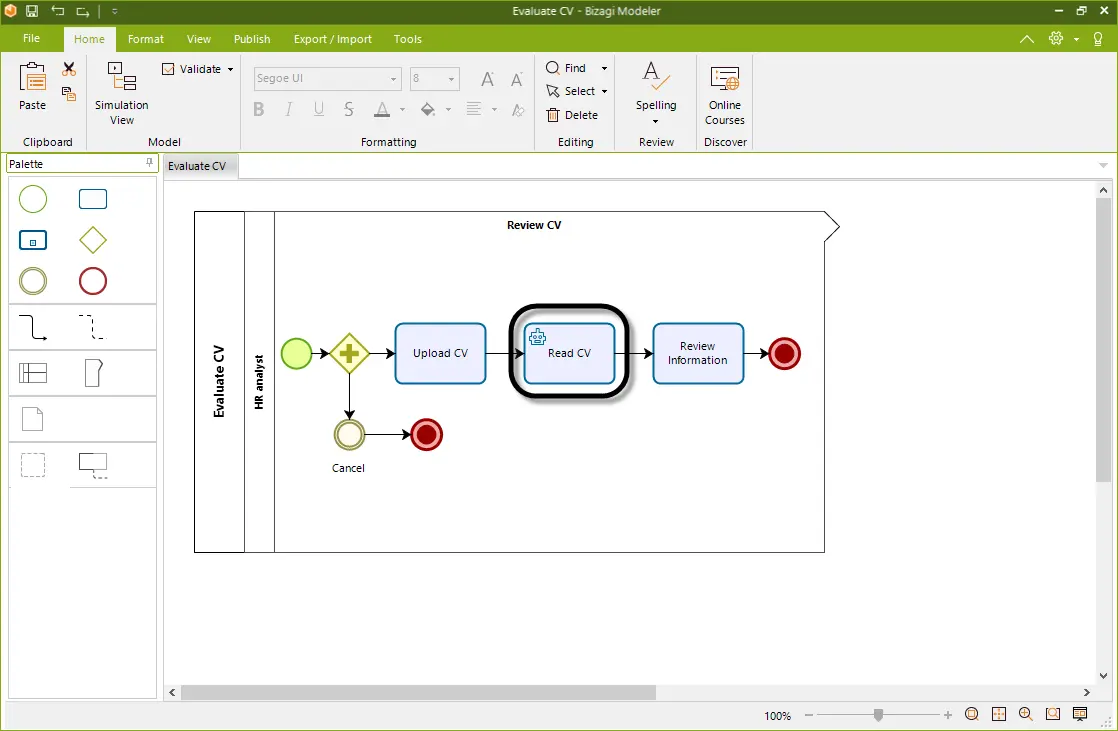The width and height of the screenshot is (1118, 731).
Task: Open the File menu
Action: pyautogui.click(x=31, y=39)
